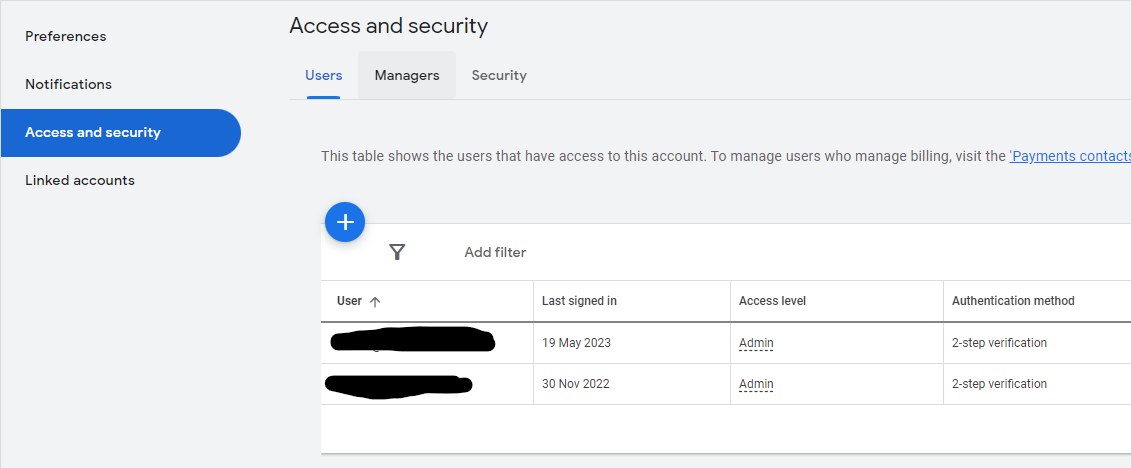The width and height of the screenshot is (1131, 468).
Task: Click the Add filter field
Action: (495, 252)
